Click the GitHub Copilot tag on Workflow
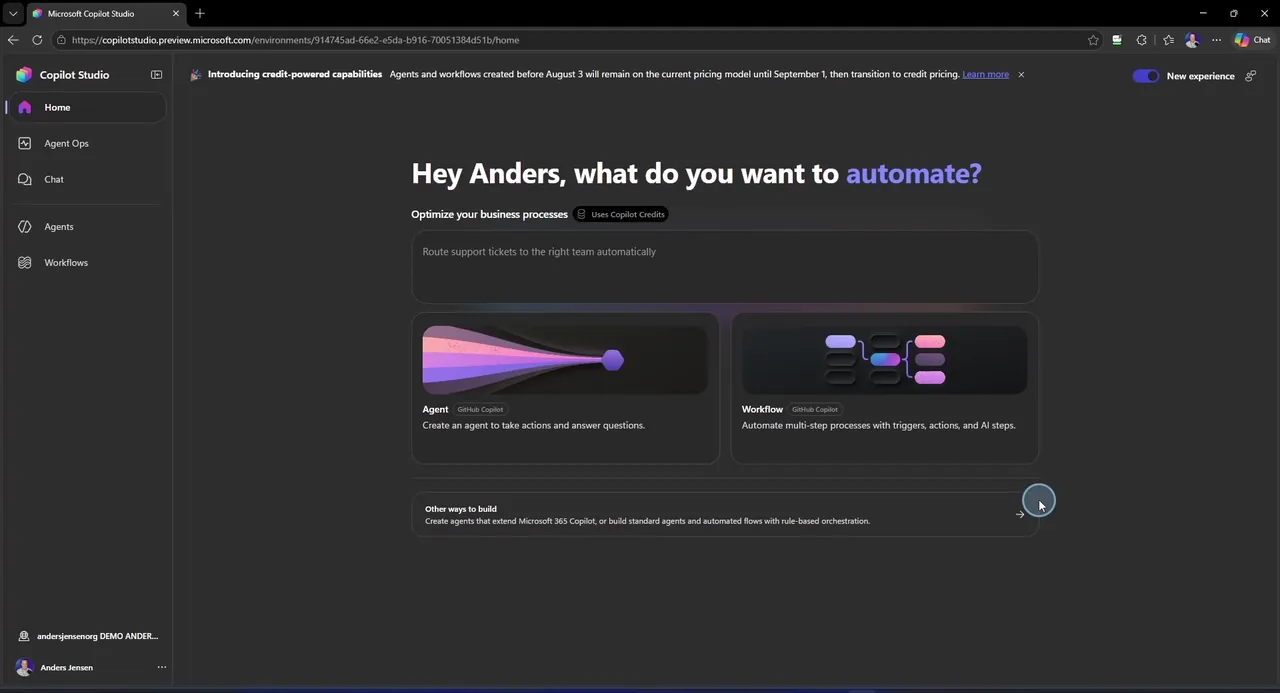This screenshot has height=693, width=1280. click(x=815, y=409)
